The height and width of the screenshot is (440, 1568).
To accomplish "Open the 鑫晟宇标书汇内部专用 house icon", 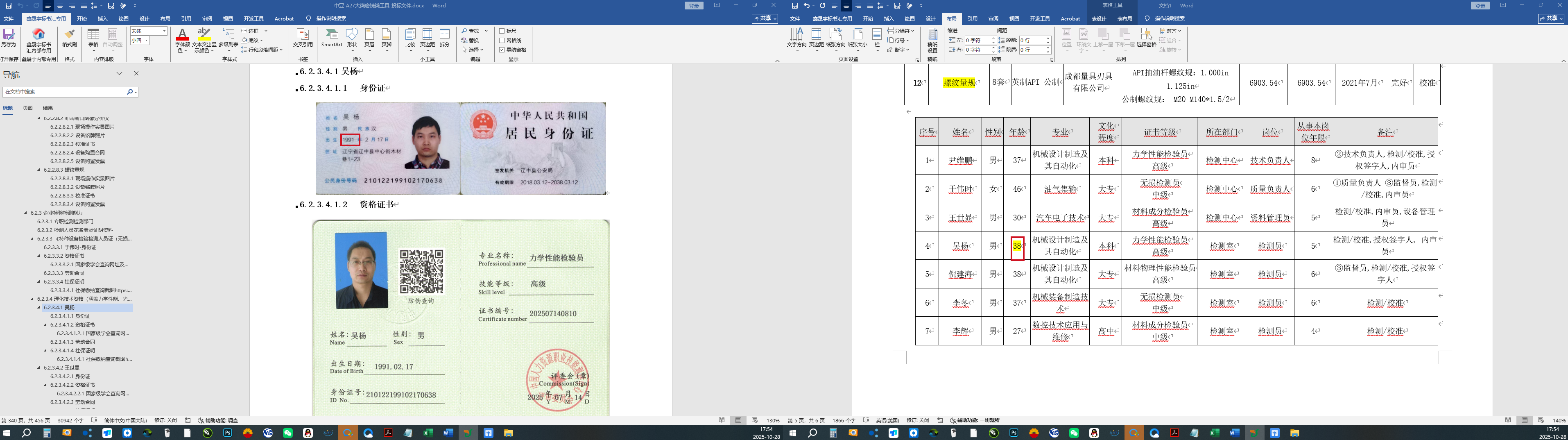I will (38, 40).
